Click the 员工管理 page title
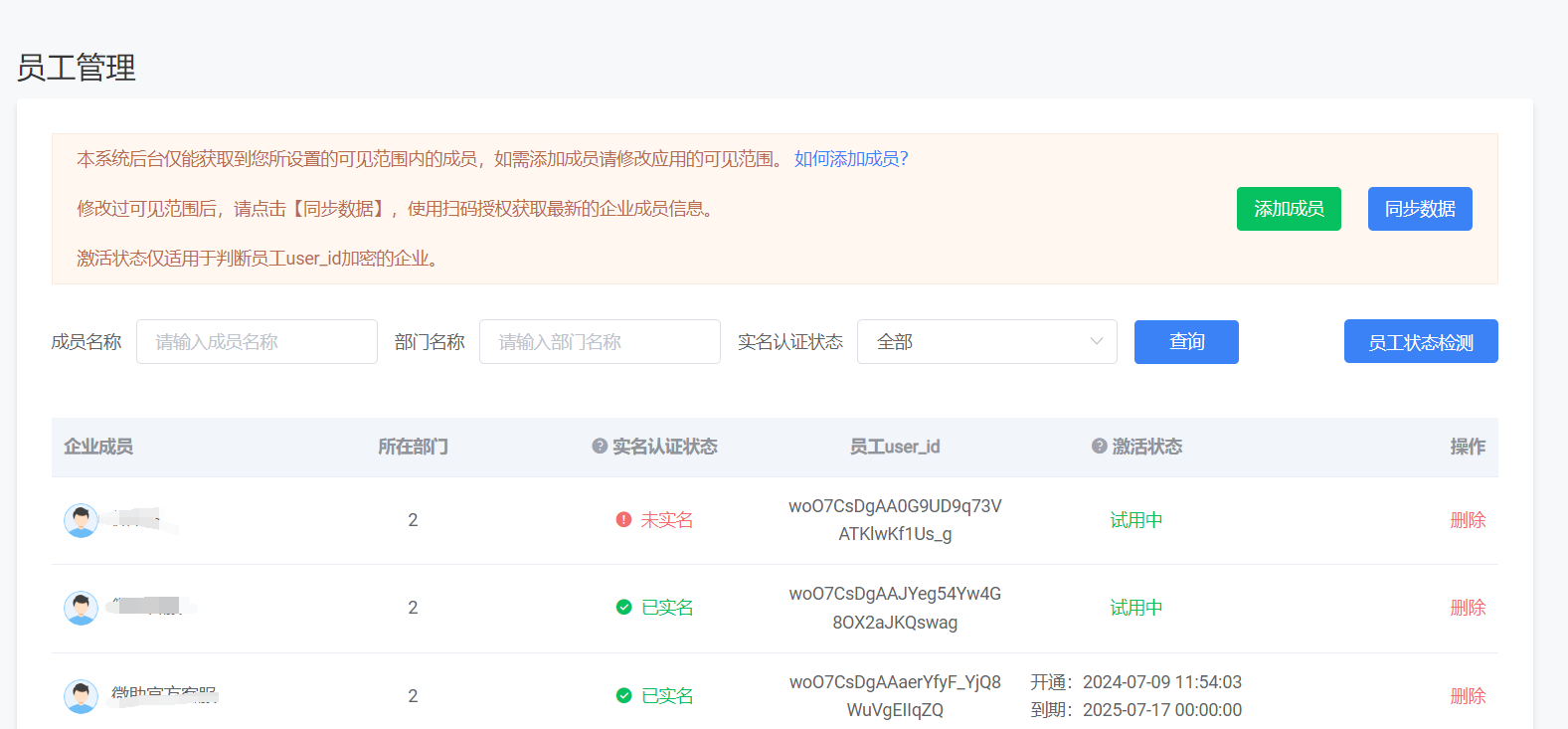1568x729 pixels. (x=77, y=68)
